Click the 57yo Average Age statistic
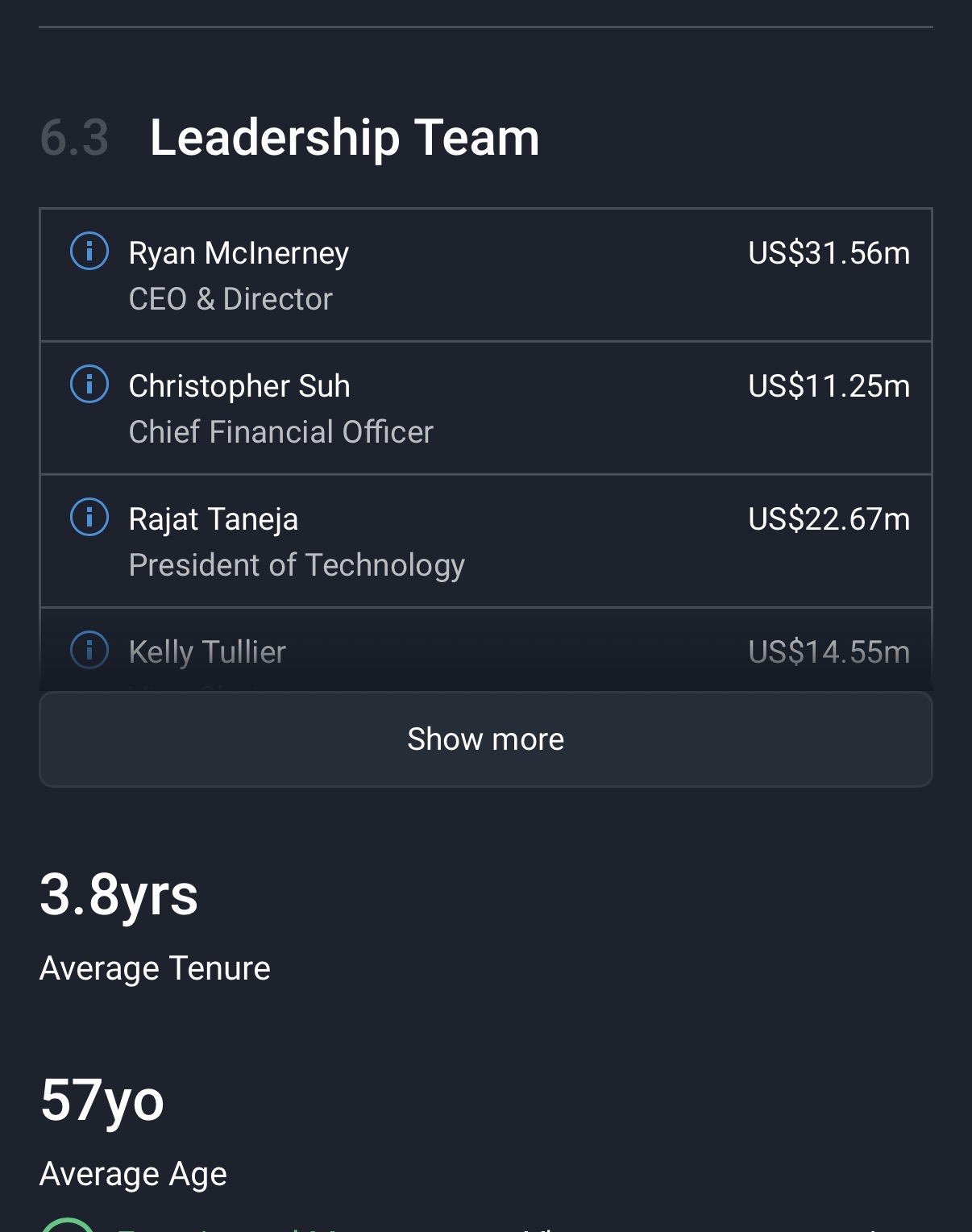The height and width of the screenshot is (1232, 972). click(102, 1101)
